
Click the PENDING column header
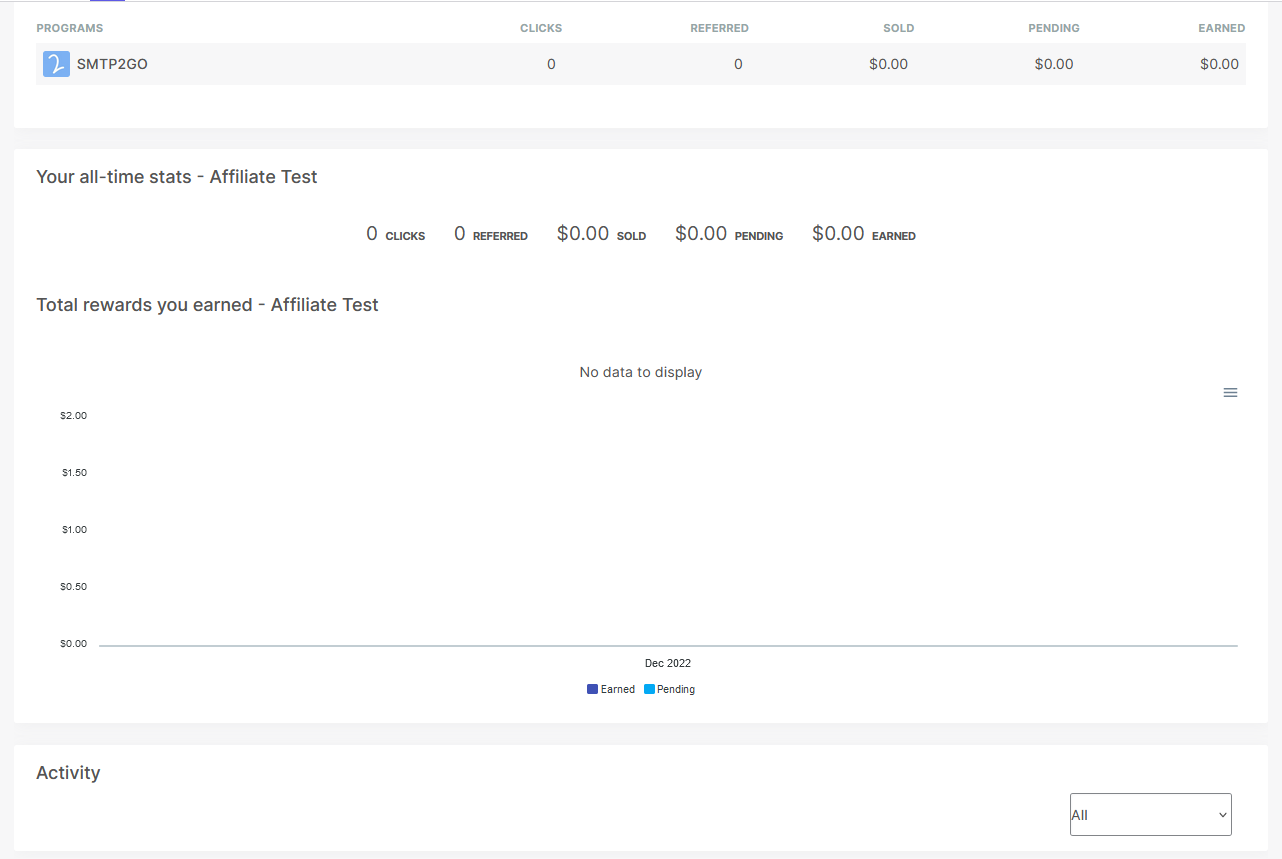pos(1054,28)
